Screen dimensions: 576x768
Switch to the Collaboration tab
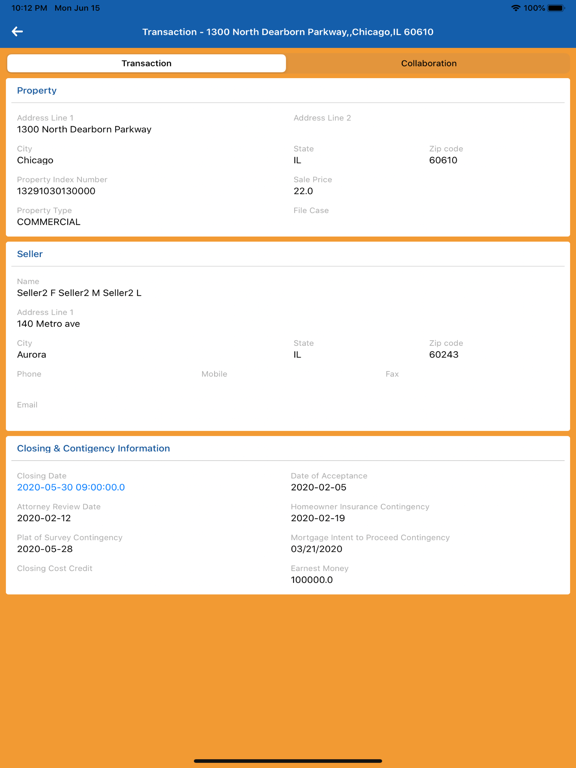tap(429, 63)
